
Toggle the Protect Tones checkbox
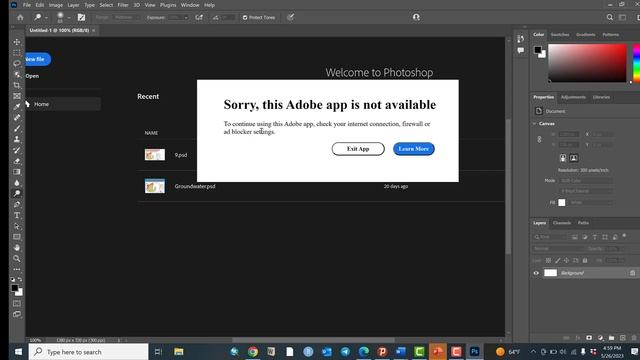pyautogui.click(x=245, y=18)
